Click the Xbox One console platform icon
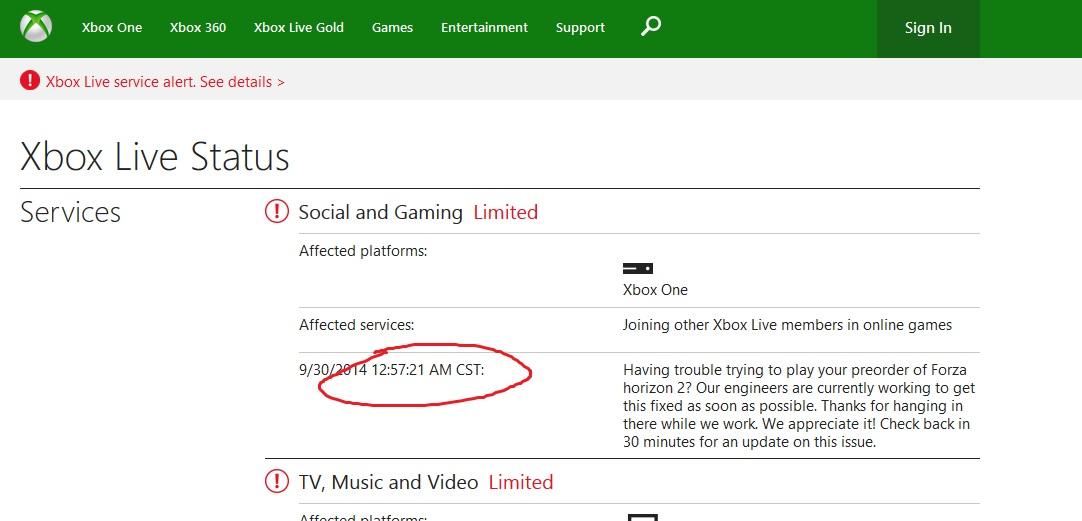The width and height of the screenshot is (1082, 521). point(638,268)
